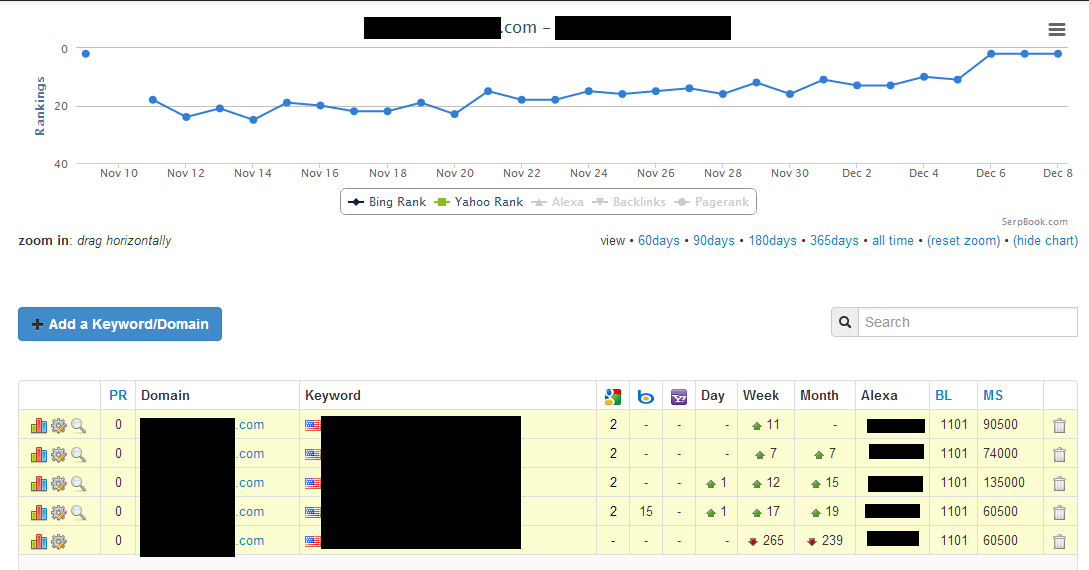Sort table by PR column
Image resolution: width=1089 pixels, height=570 pixels.
(118, 395)
